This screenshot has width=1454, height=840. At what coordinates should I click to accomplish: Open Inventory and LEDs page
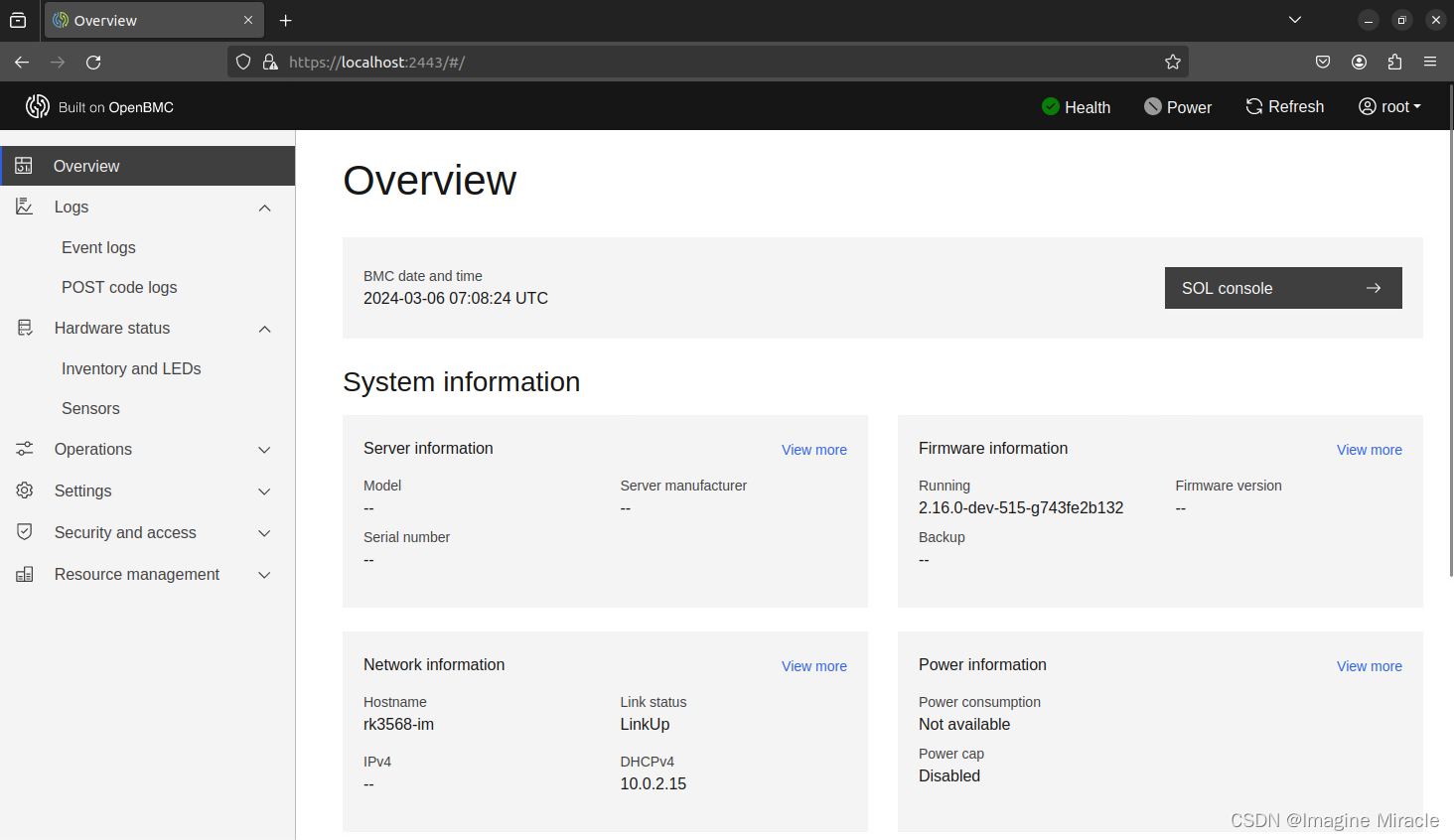(131, 368)
